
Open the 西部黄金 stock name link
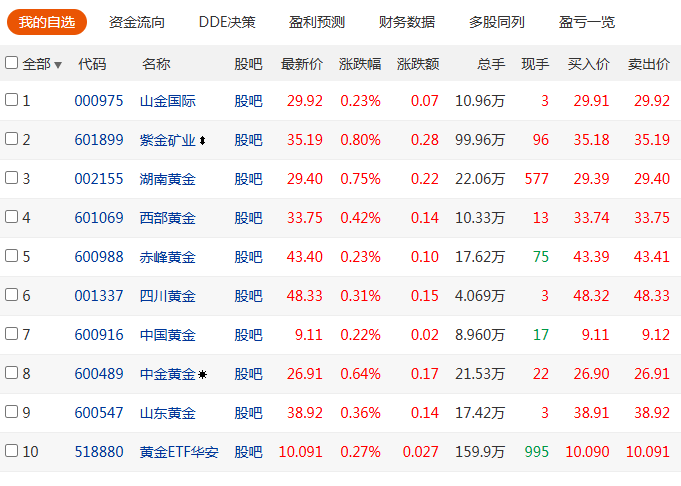(x=168, y=218)
